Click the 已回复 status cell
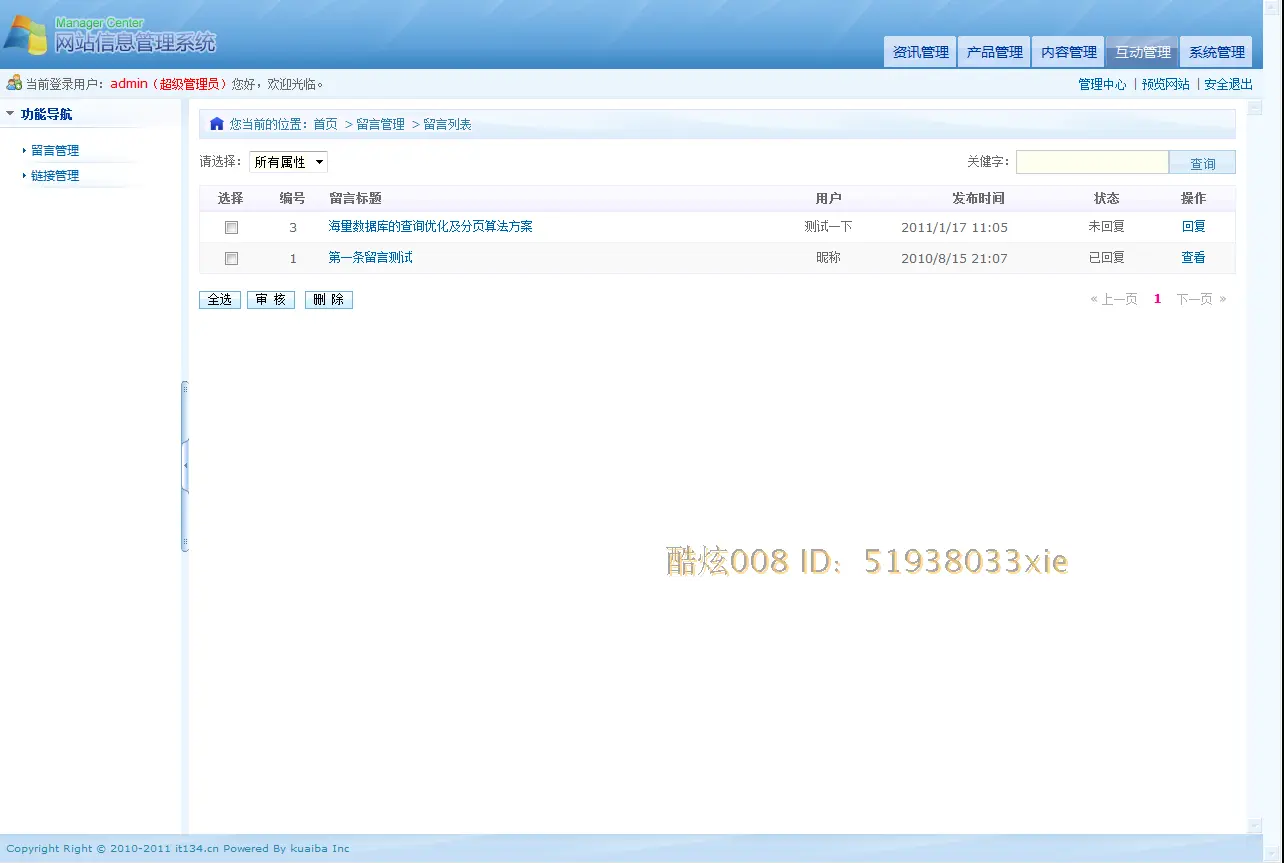 pyautogui.click(x=1107, y=258)
